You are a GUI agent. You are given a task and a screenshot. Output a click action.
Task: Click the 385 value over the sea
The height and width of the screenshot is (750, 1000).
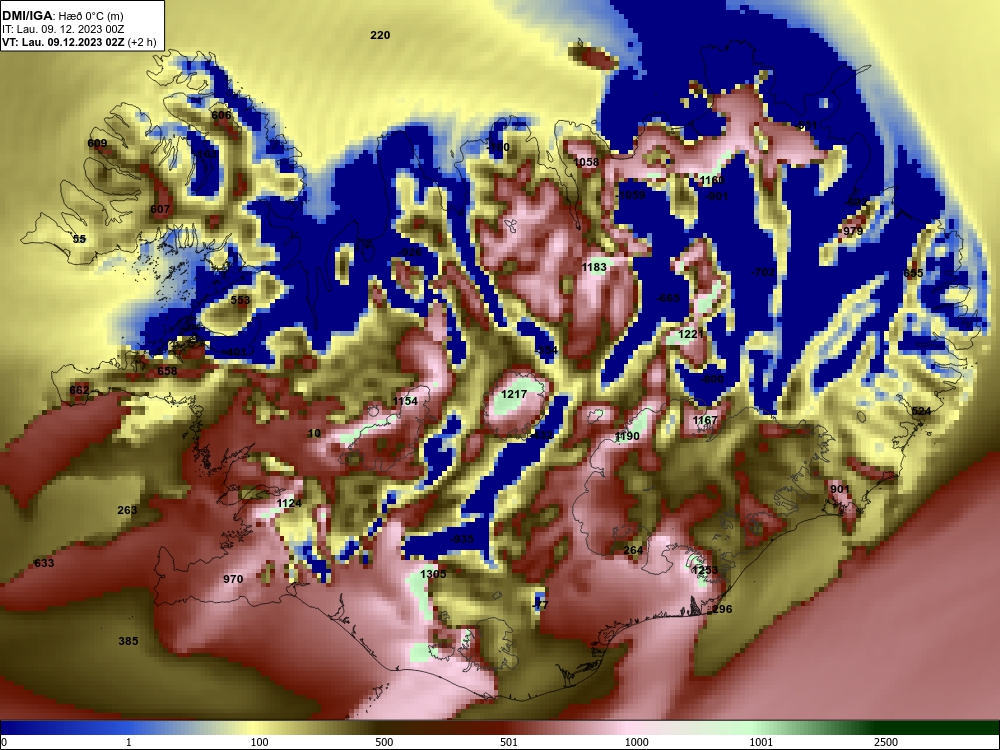tap(128, 641)
